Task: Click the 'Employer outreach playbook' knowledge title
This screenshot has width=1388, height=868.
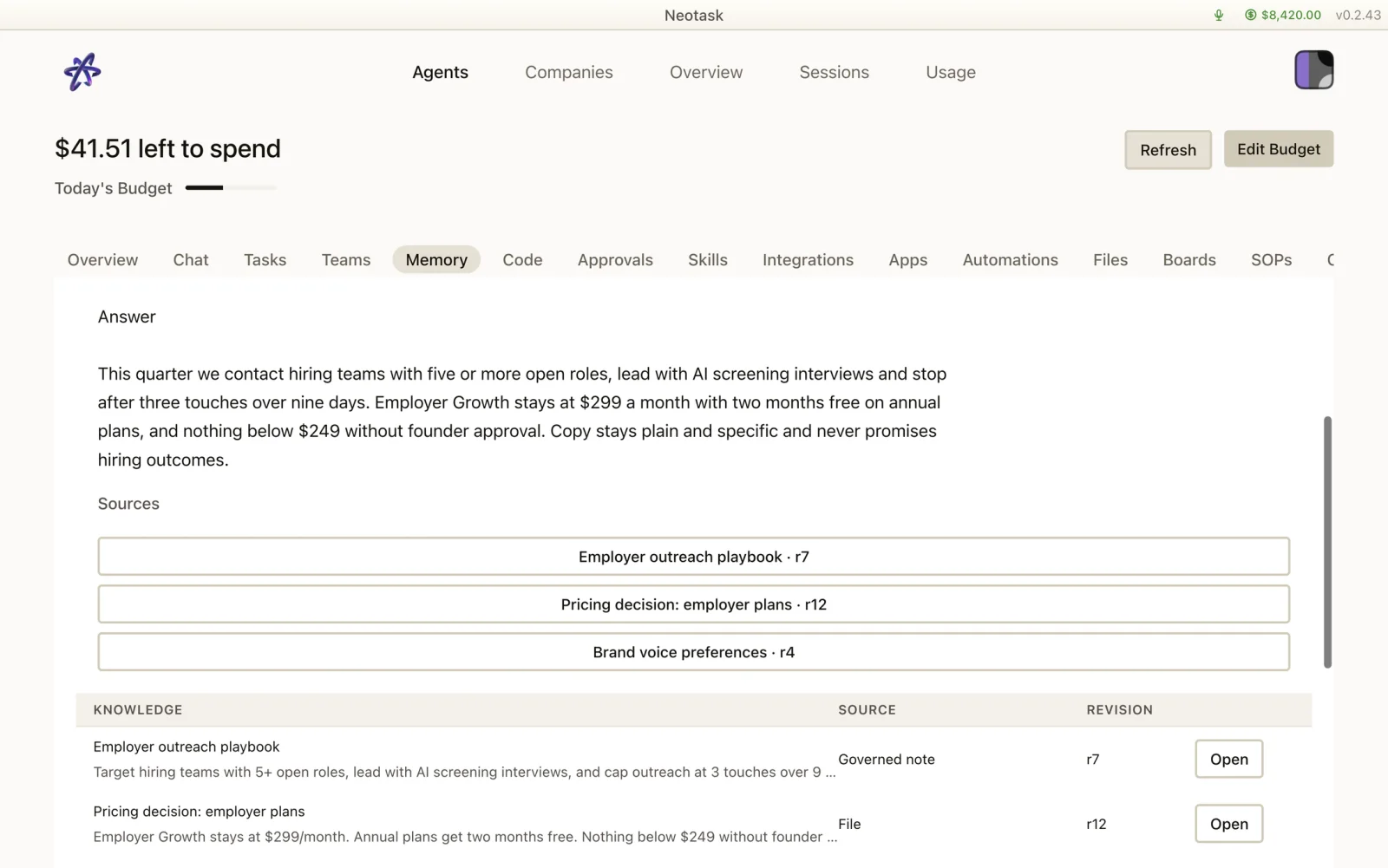Action: pyautogui.click(x=187, y=747)
